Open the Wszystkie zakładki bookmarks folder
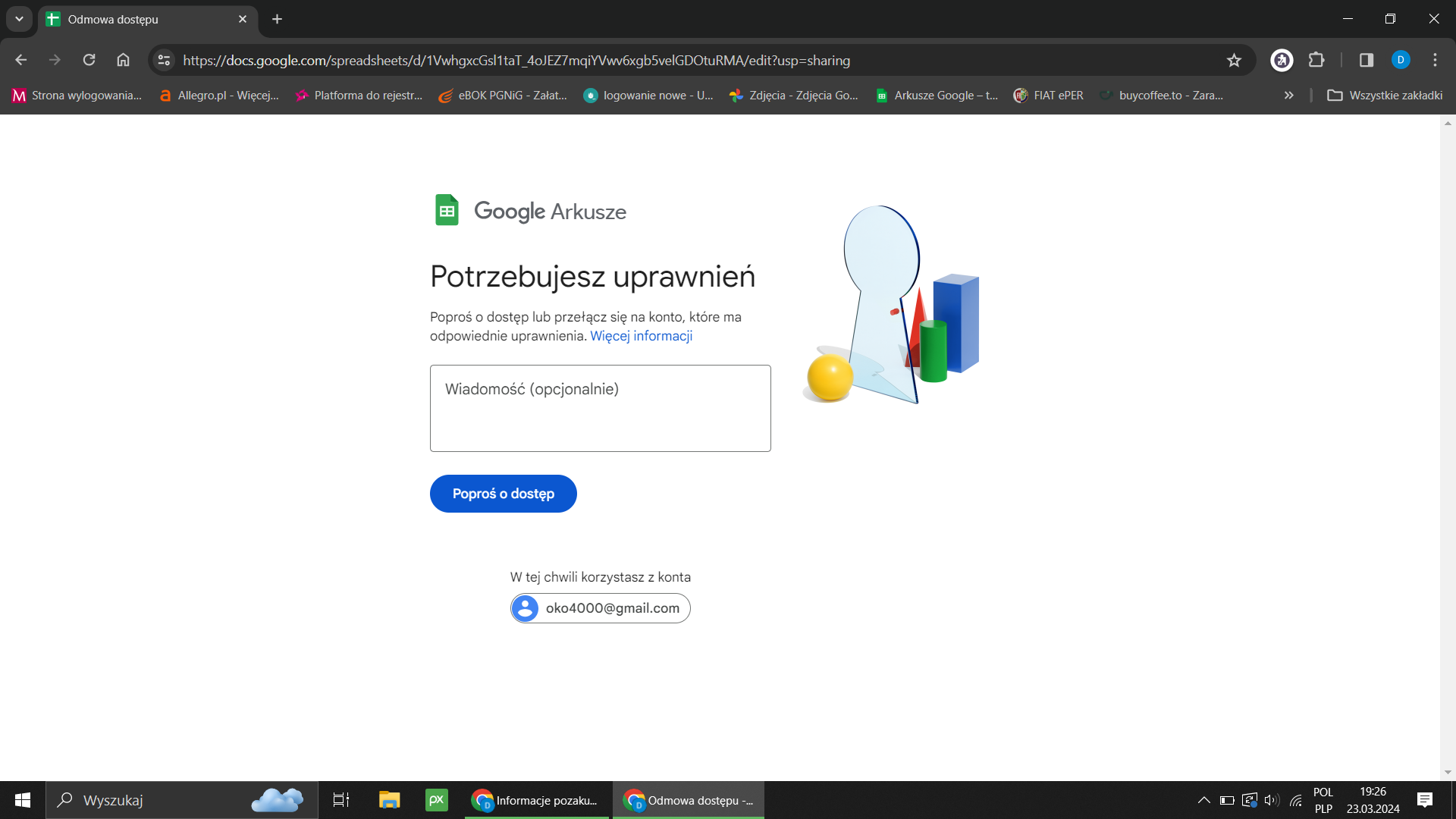This screenshot has width=1456, height=819. tap(1385, 96)
